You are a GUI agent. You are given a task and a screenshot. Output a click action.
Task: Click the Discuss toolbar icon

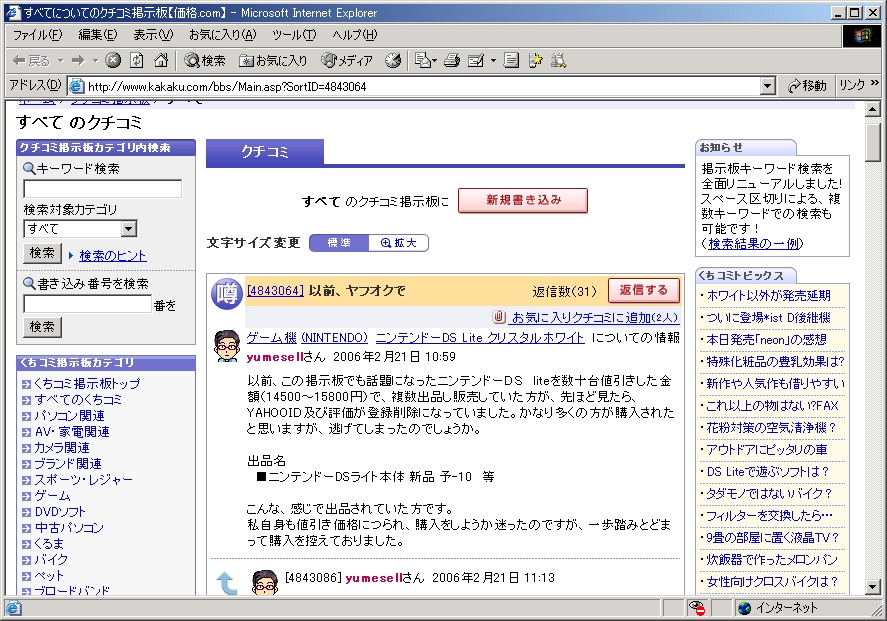(x=511, y=61)
